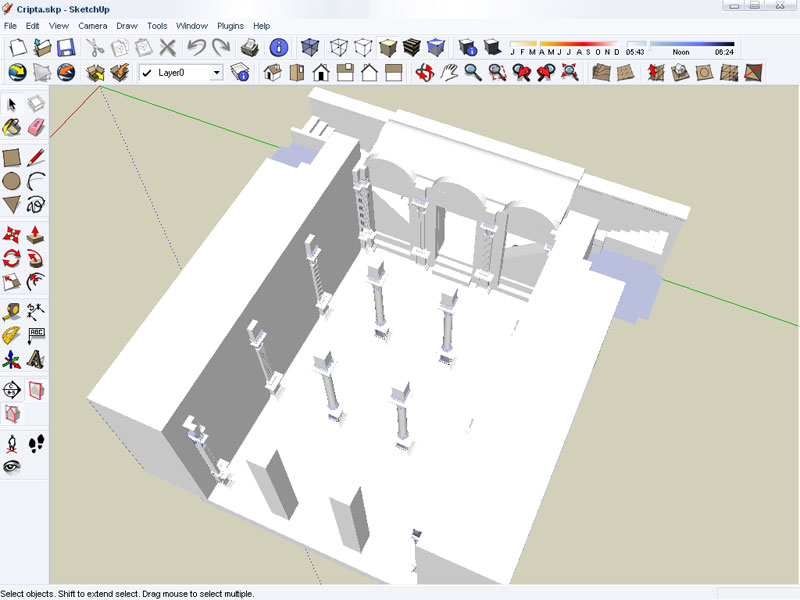Adjust the shadow time-of-day slider
This screenshot has width=800, height=600.
[x=691, y=44]
